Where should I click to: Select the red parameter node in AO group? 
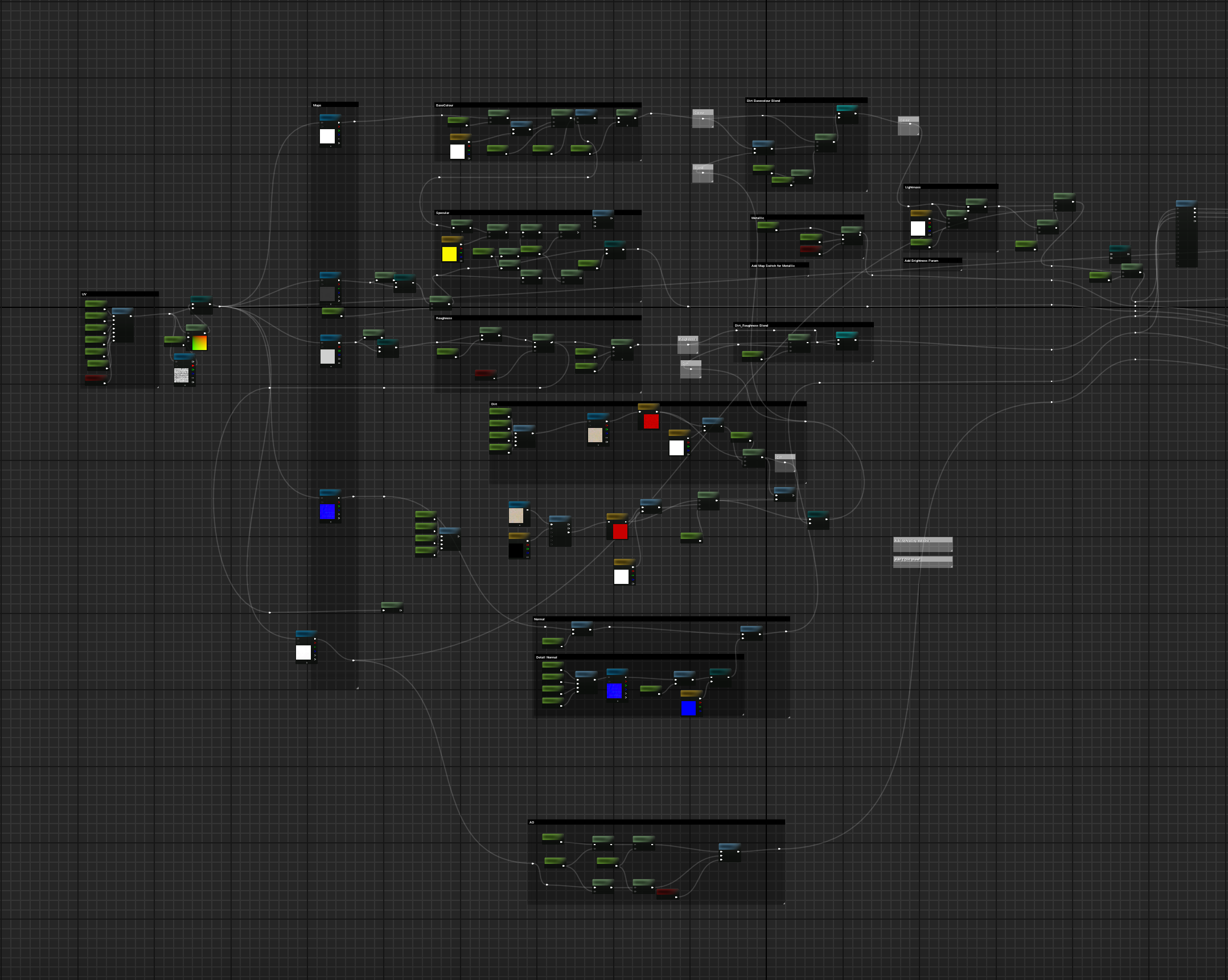(666, 892)
